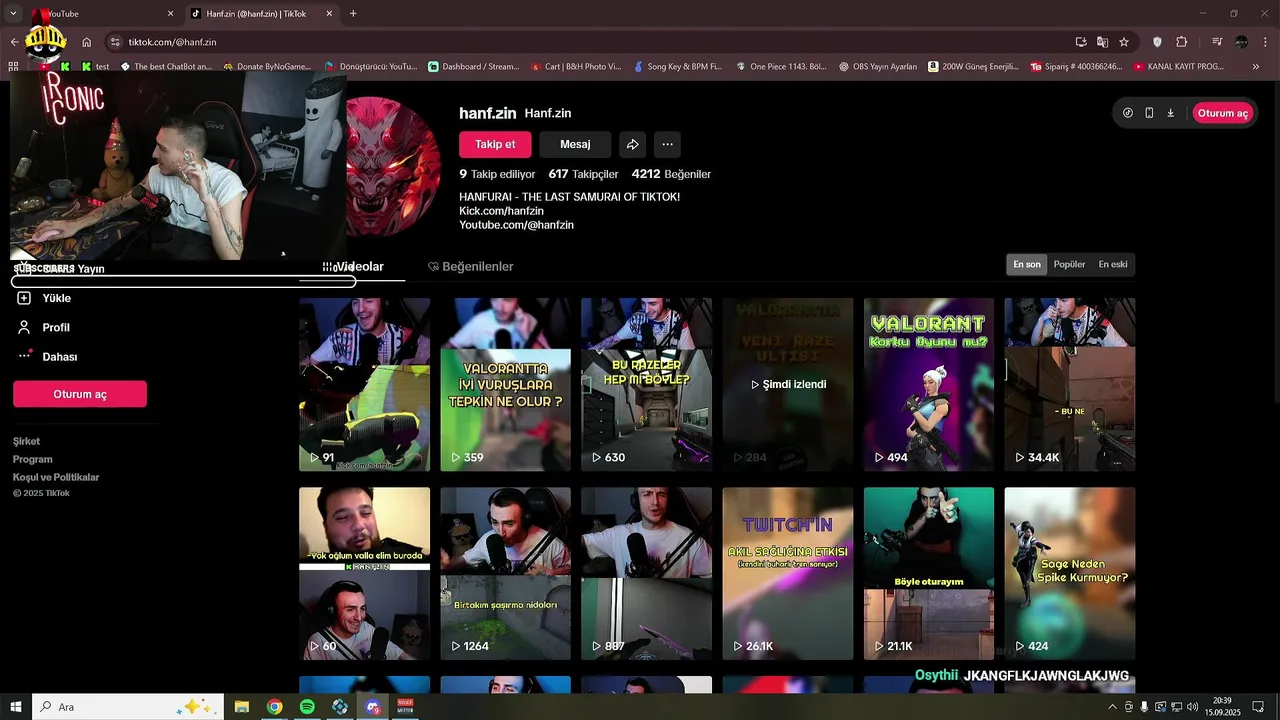Viewport: 1280px width, 720px height.
Task: Click the install app icon in address bar
Action: 1081,42
